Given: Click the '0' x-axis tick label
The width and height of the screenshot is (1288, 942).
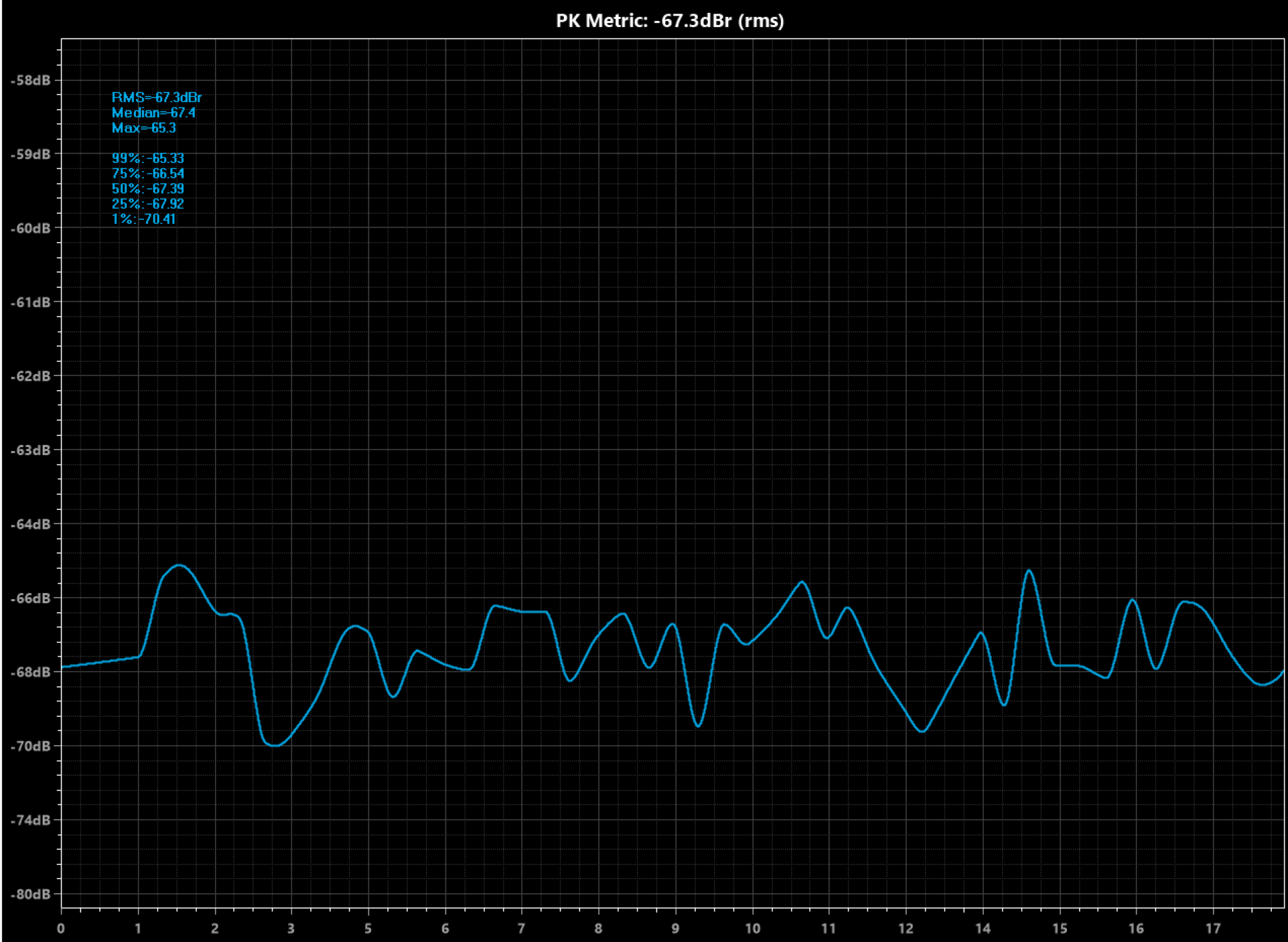Looking at the screenshot, I should [x=61, y=928].
